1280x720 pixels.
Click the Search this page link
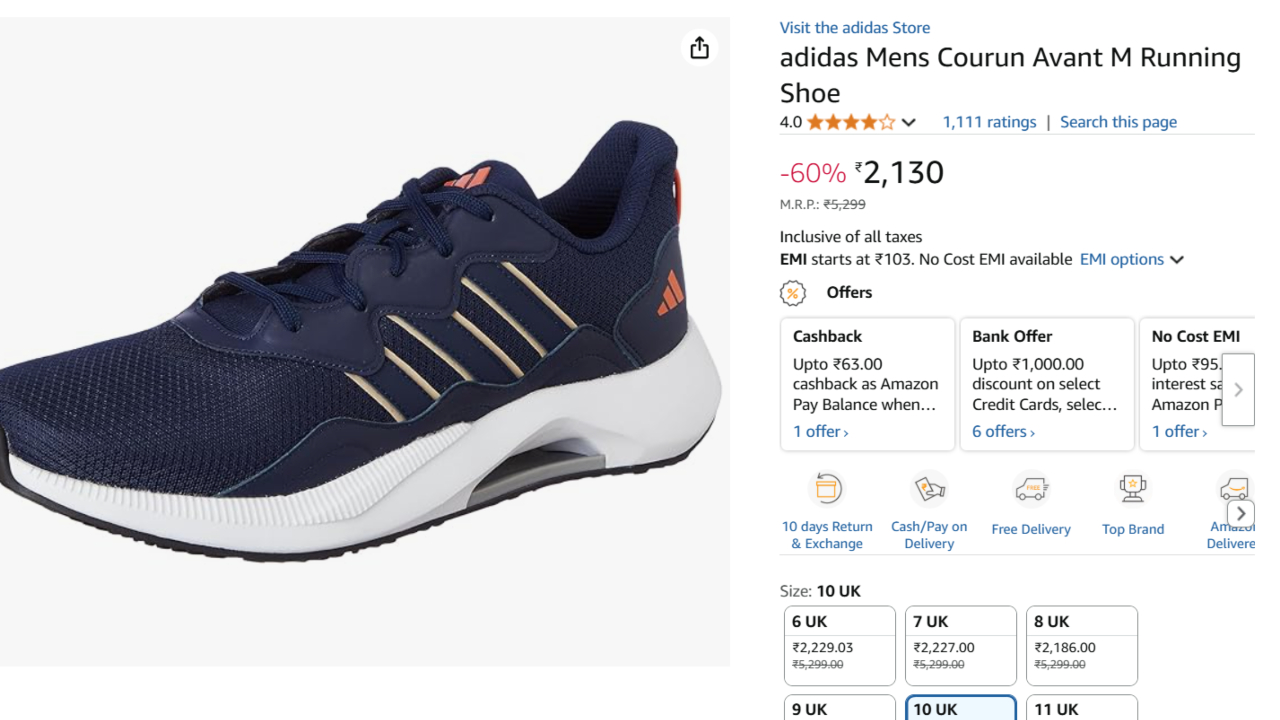[x=1118, y=122]
